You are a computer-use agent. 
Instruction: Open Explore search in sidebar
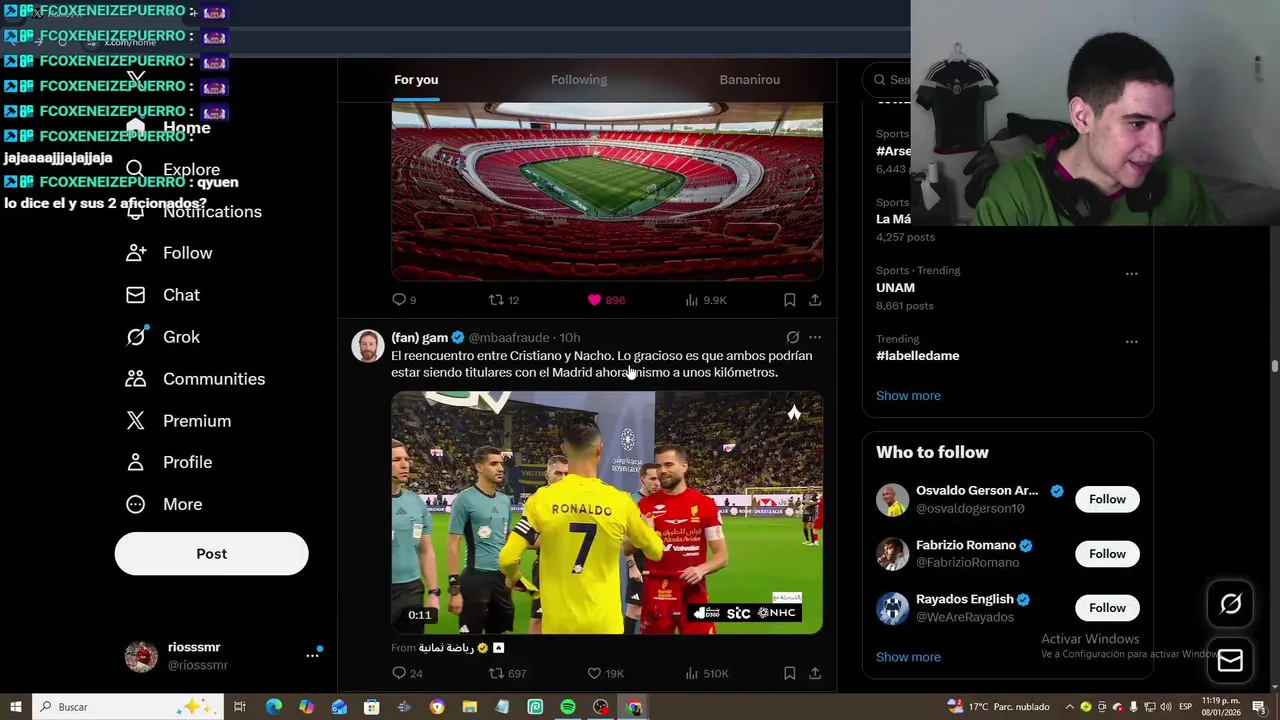coord(172,170)
